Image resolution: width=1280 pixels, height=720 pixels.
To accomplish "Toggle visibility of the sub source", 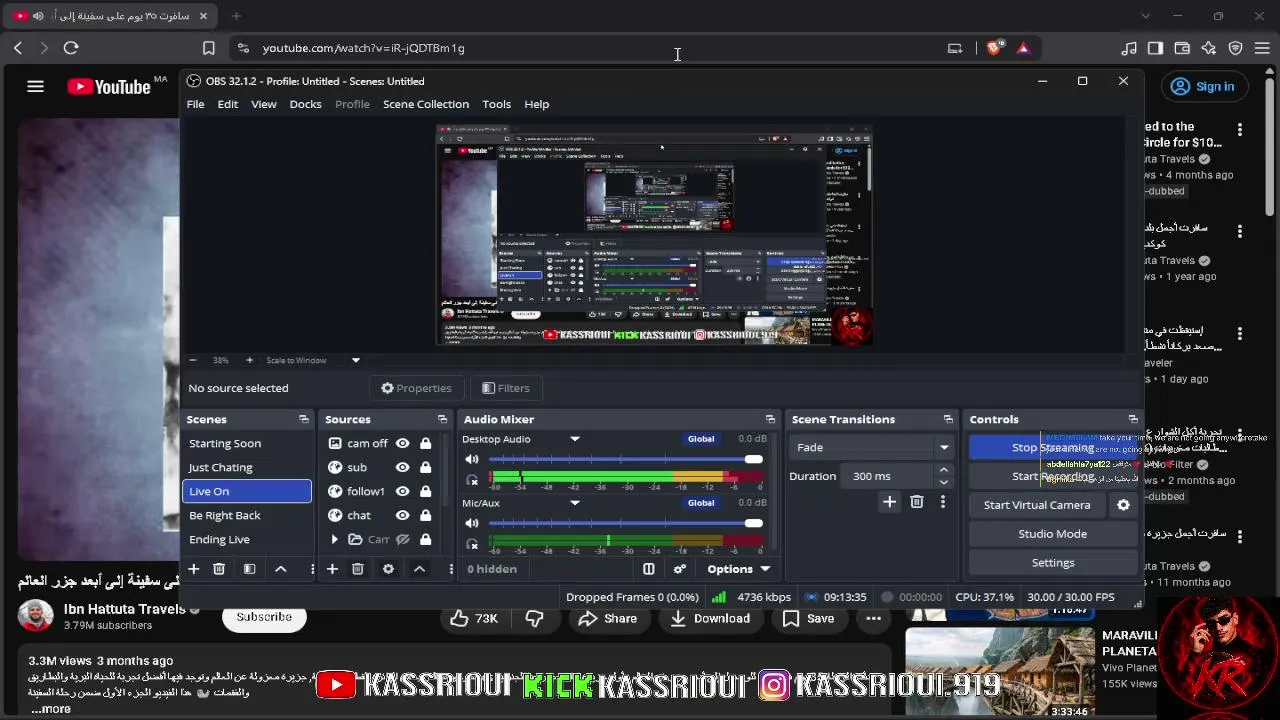I will point(402,467).
